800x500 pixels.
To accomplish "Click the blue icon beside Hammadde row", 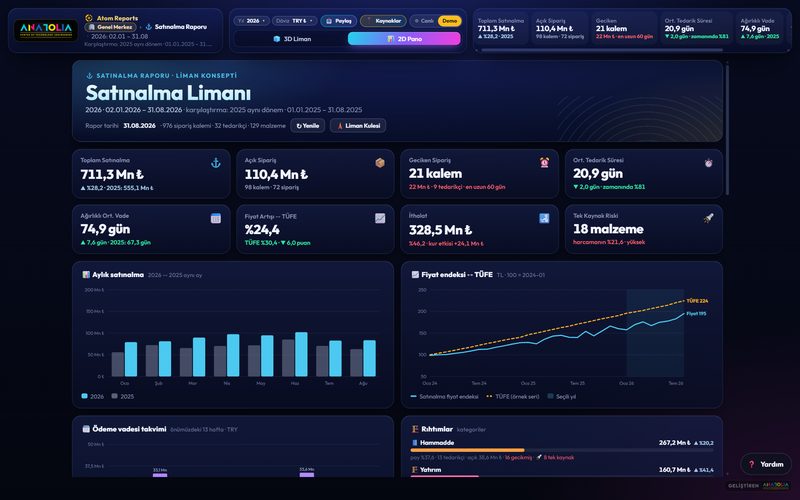I will pyautogui.click(x=415, y=443).
